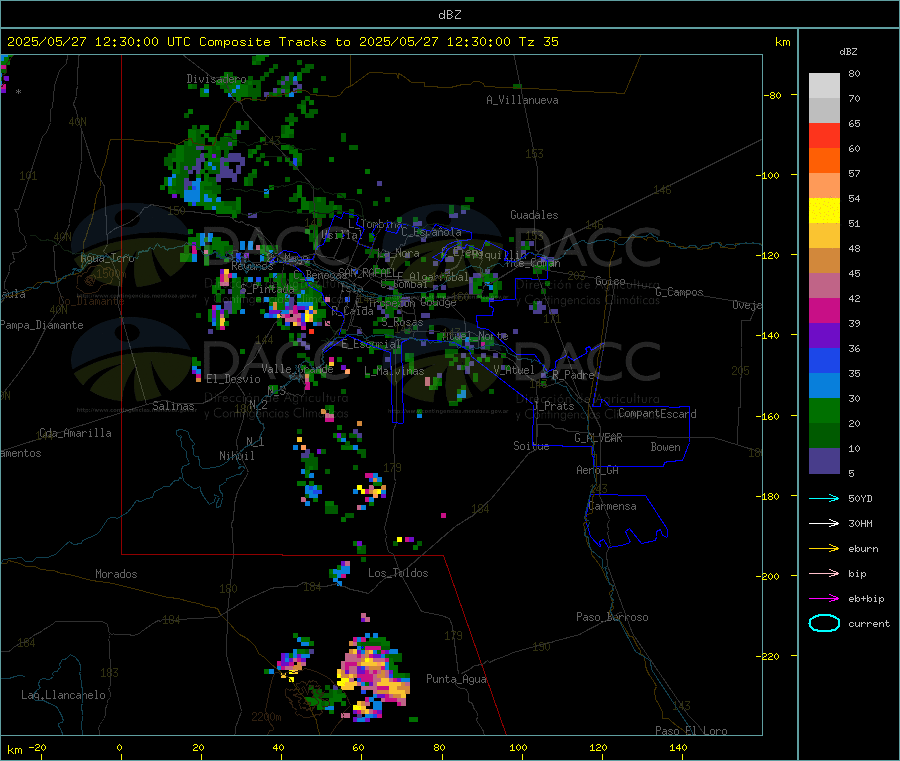Click the 'Cda_Amarilla' map label
Viewport: 900px width, 761px height.
point(75,433)
